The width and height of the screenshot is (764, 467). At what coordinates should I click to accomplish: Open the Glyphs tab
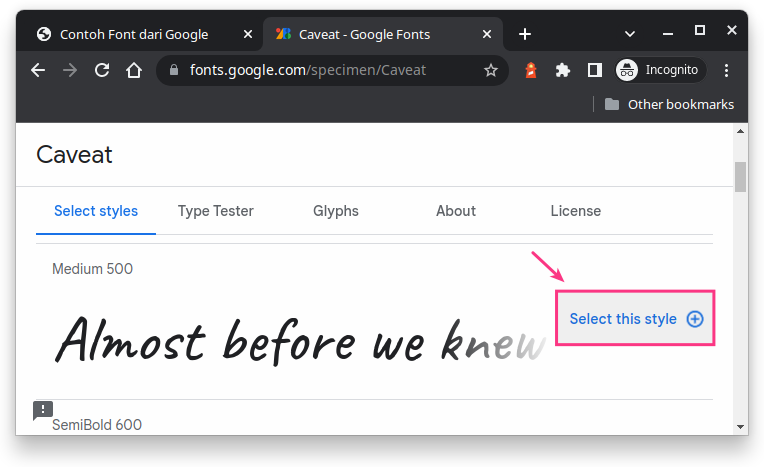(335, 211)
